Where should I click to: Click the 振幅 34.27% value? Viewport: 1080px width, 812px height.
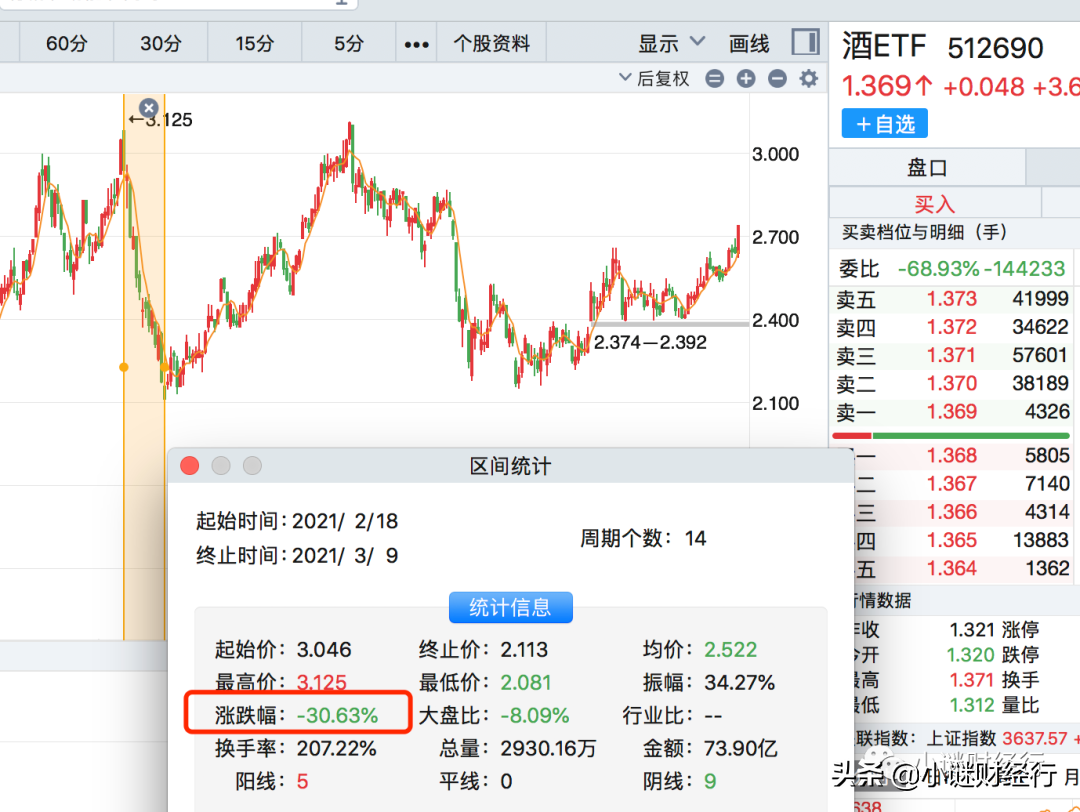(x=740, y=683)
